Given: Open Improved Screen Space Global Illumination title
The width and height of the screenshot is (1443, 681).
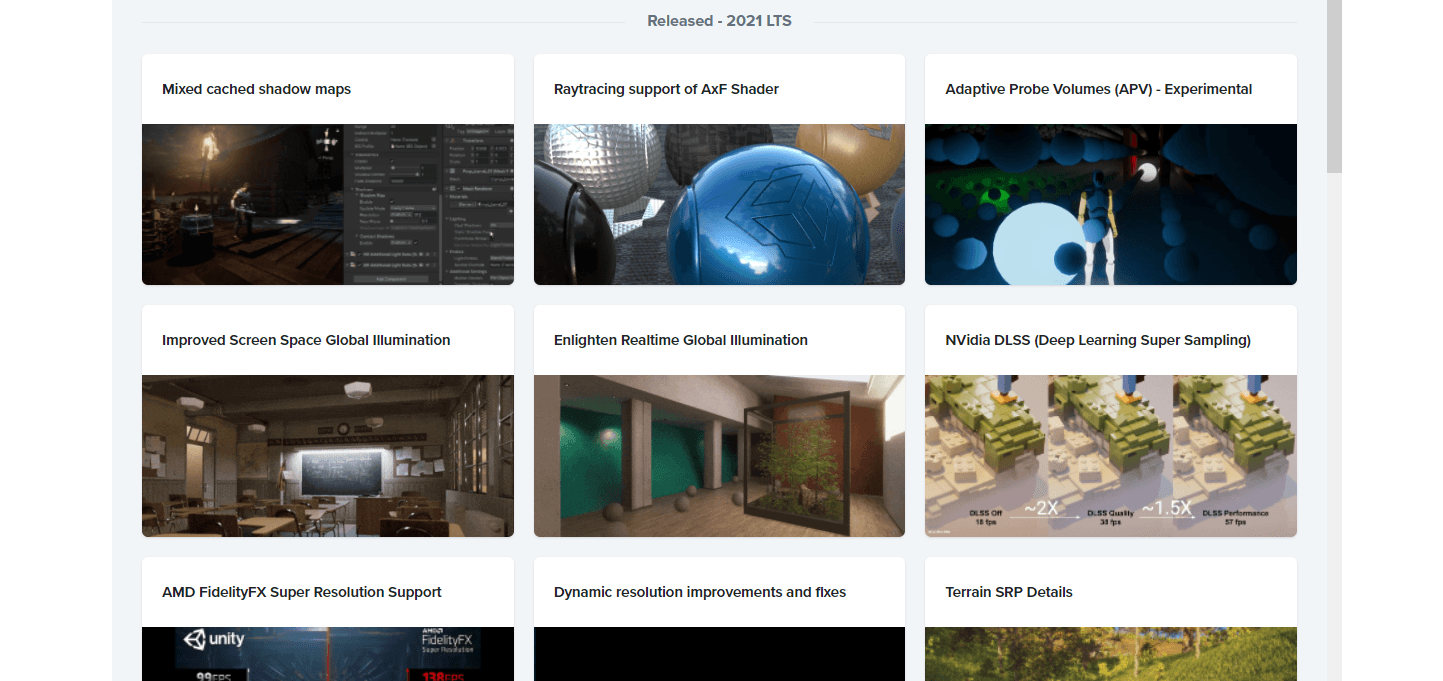Looking at the screenshot, I should point(306,340).
